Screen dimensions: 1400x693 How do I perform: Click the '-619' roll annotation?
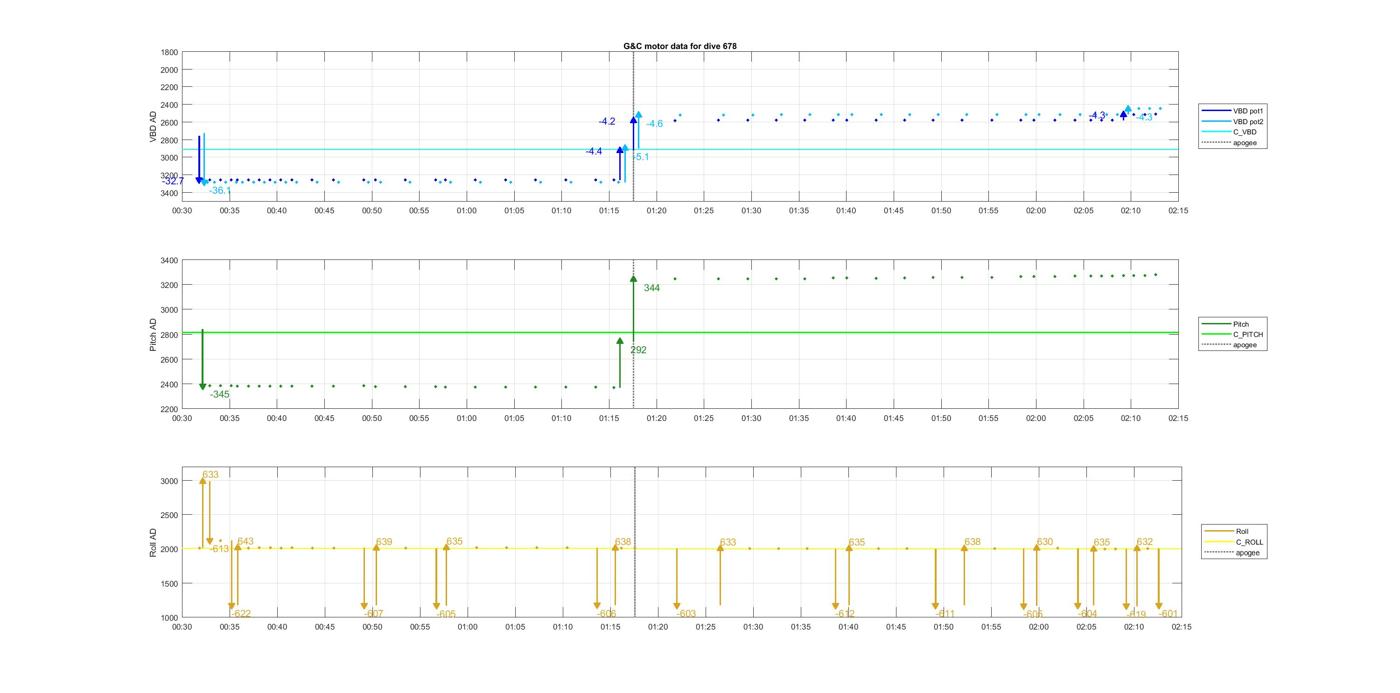[x=1136, y=614]
